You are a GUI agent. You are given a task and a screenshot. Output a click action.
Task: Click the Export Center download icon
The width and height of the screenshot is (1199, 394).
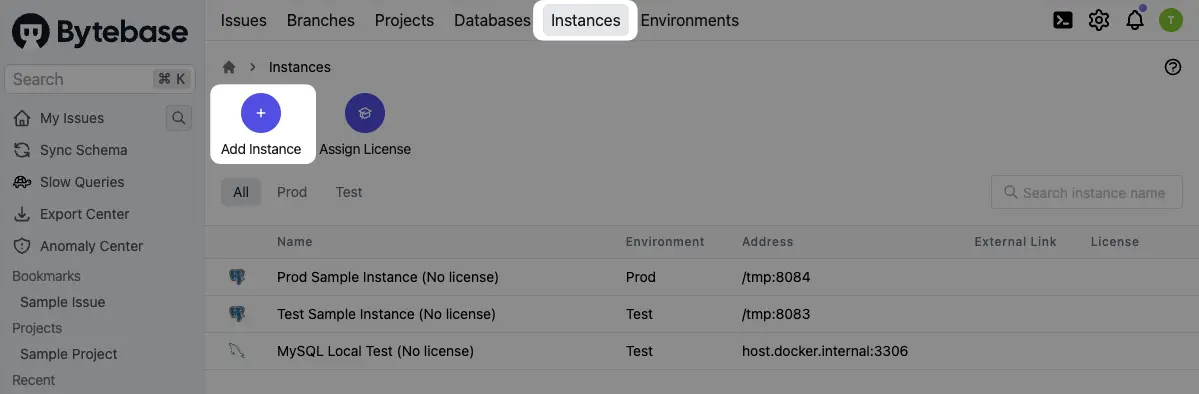click(22, 214)
